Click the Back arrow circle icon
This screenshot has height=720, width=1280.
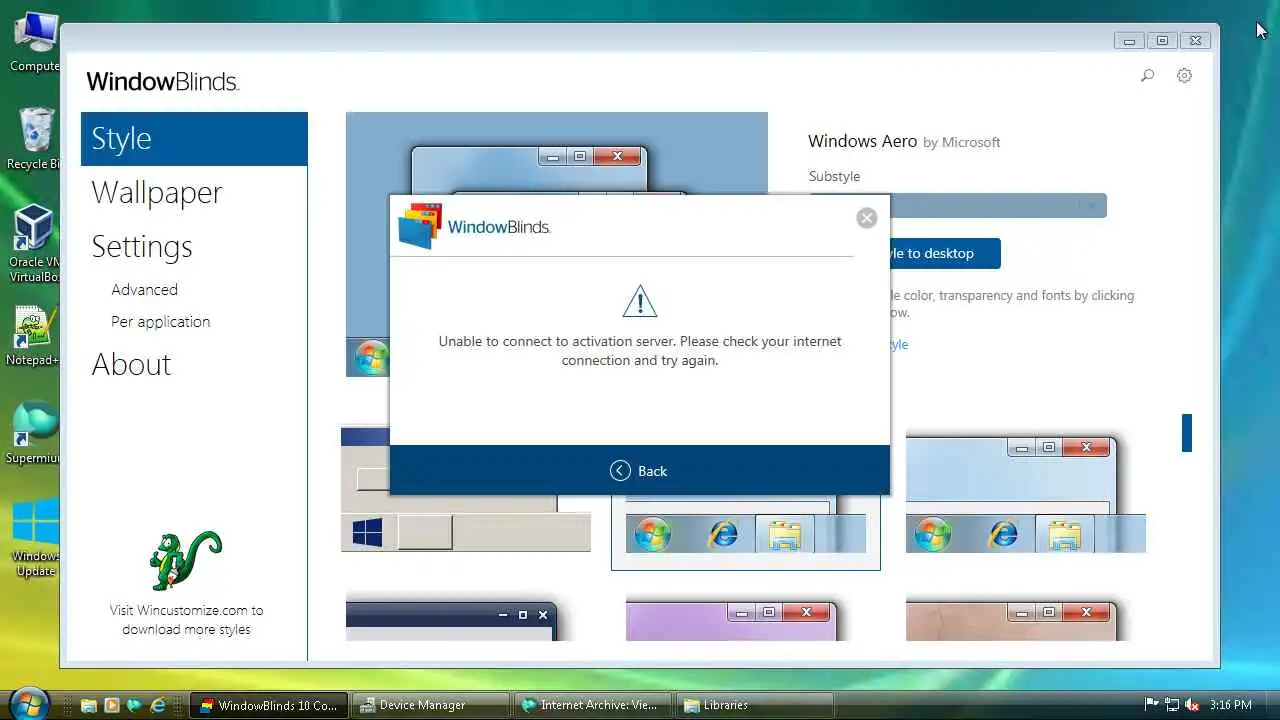coord(620,471)
